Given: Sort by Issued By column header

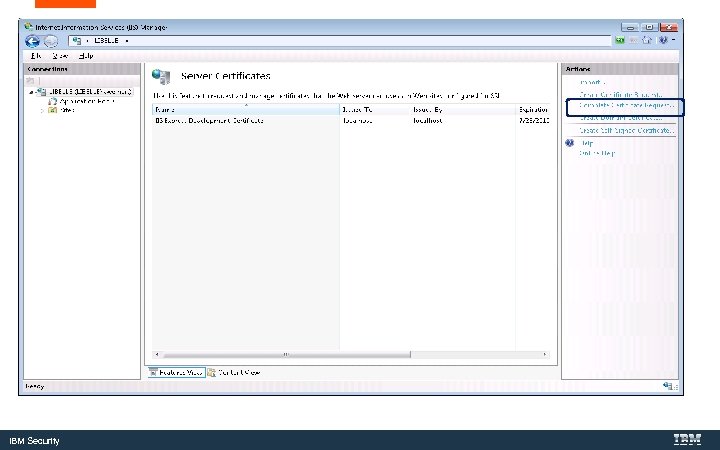Looking at the screenshot, I should [x=463, y=110].
